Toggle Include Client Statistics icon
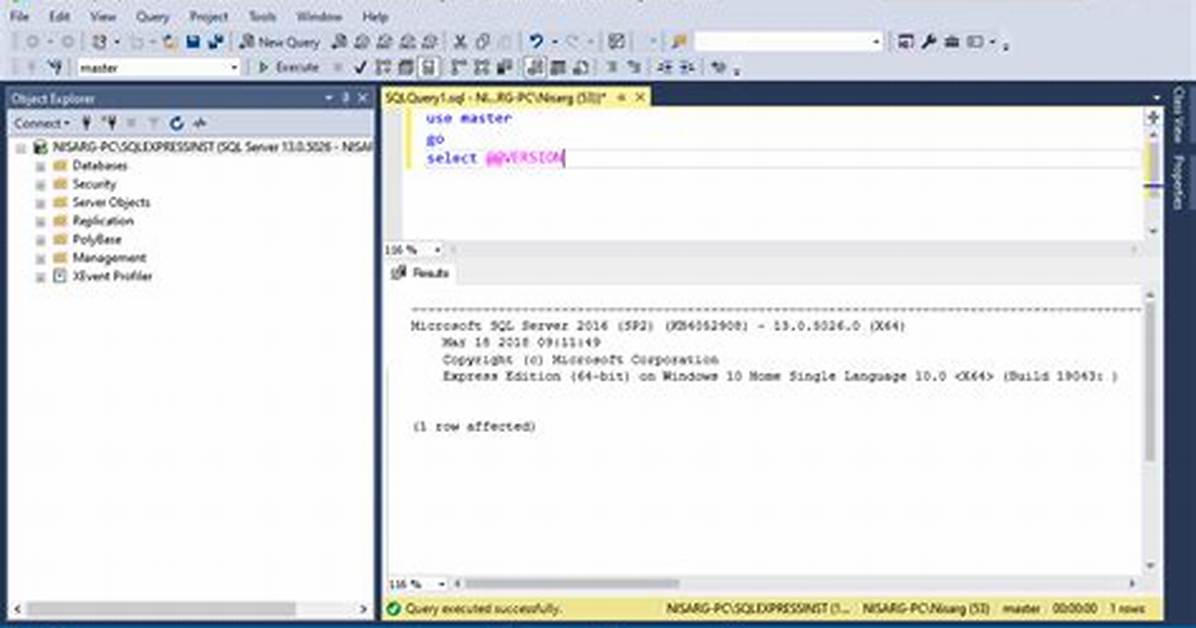 [504, 68]
